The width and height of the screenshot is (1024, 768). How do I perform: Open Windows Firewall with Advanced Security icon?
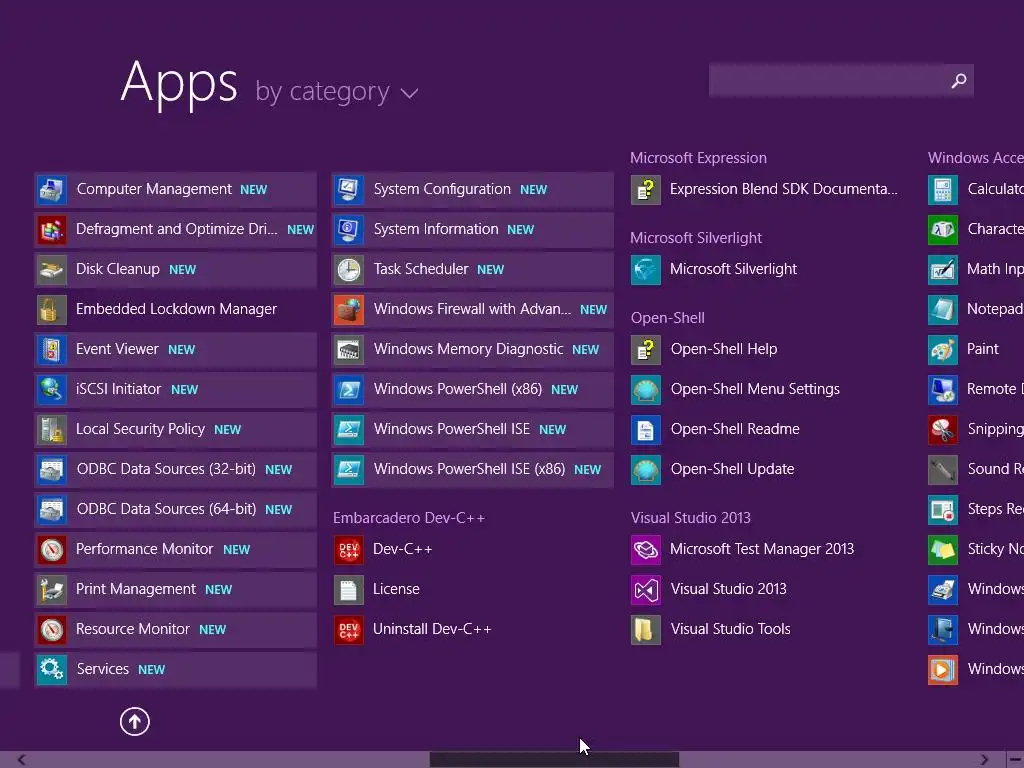point(349,310)
